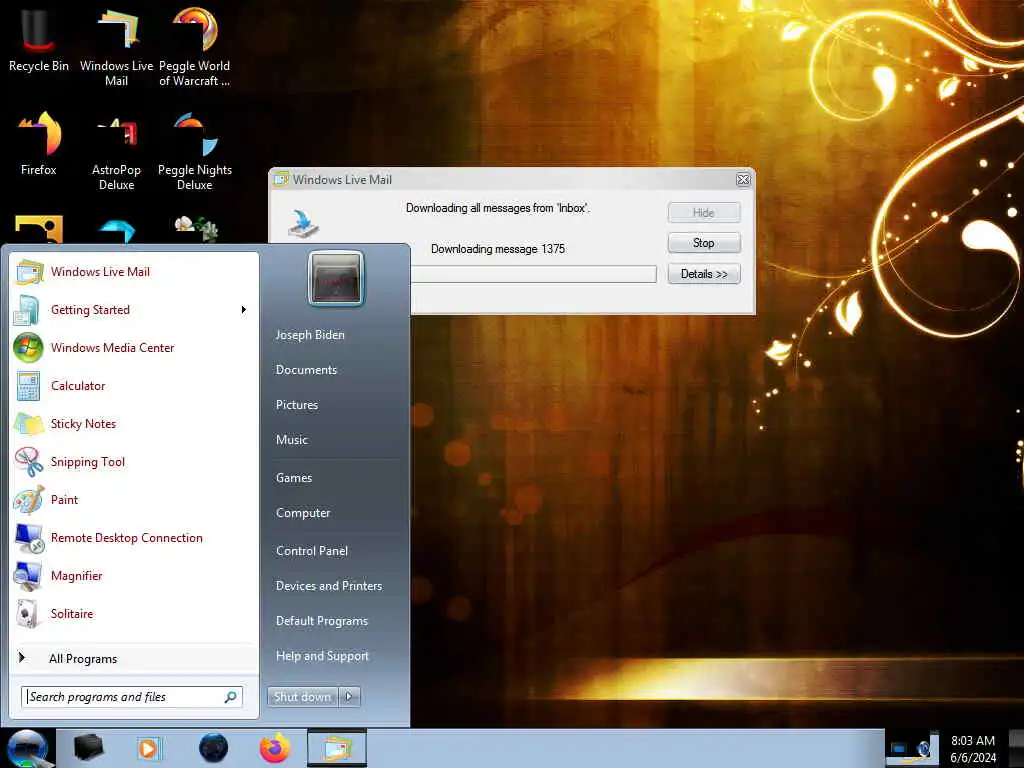Open Peggle World of Warcraft desktop icon
The height and width of the screenshot is (768, 1024).
tap(195, 47)
